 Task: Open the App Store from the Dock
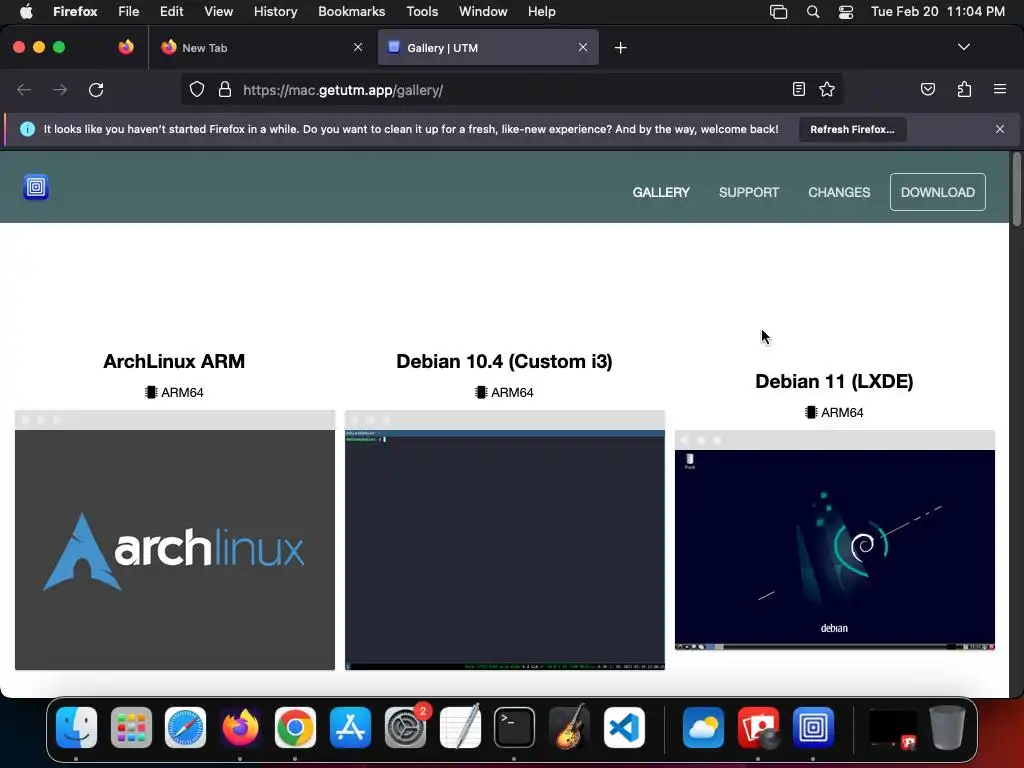(x=350, y=727)
